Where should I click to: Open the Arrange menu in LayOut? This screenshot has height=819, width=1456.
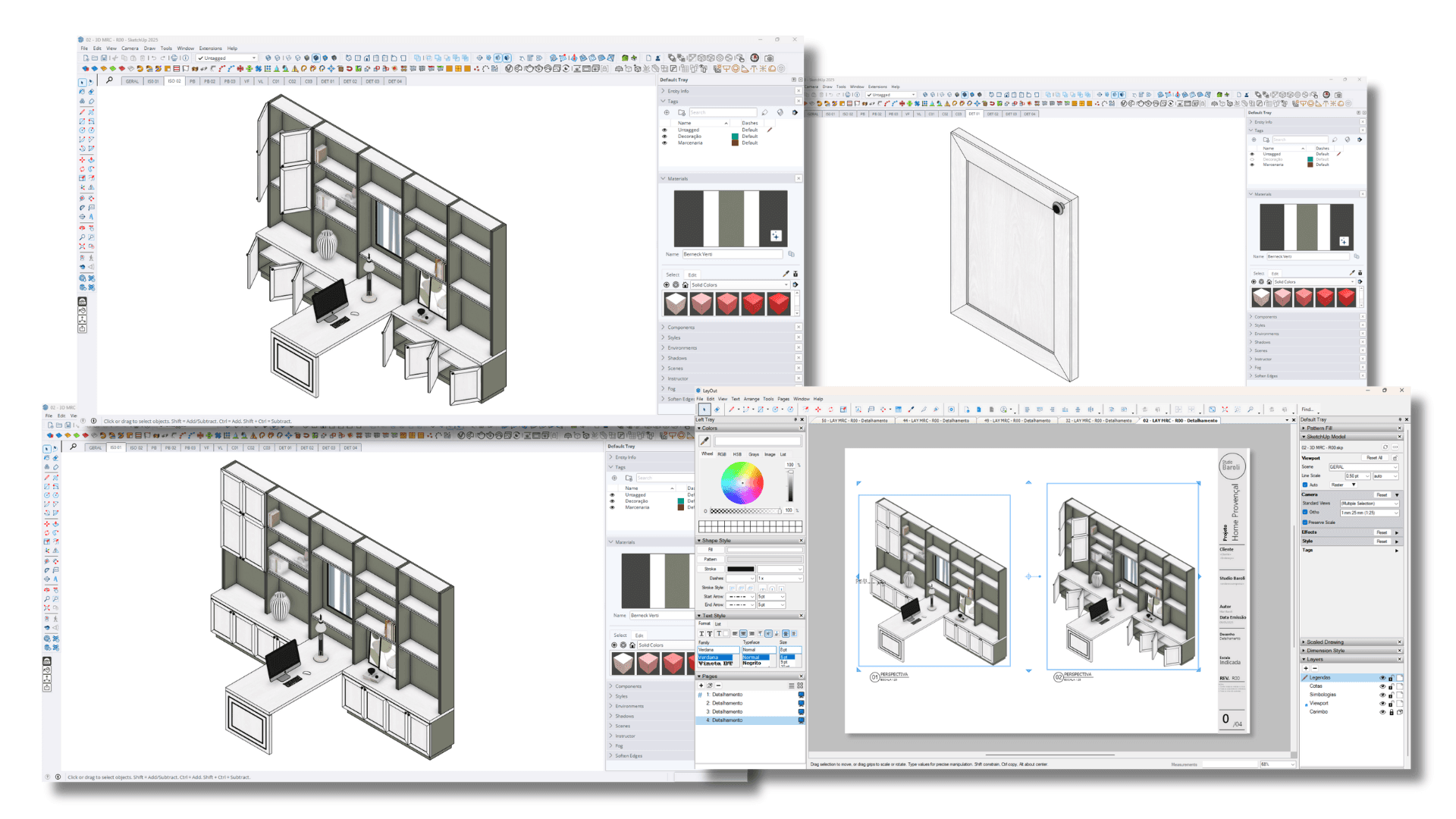point(752,399)
